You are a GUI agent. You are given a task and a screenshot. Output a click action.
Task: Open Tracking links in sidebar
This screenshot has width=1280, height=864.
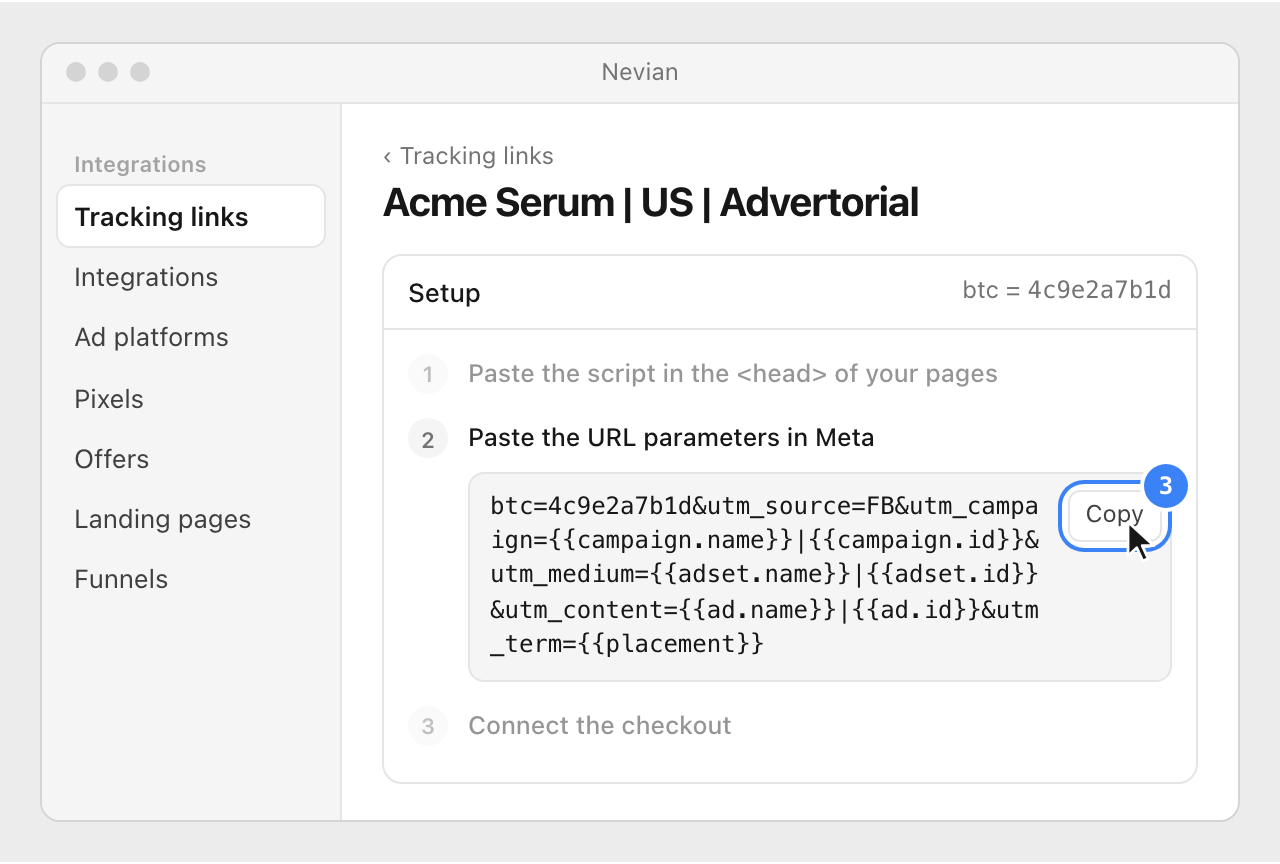click(x=191, y=217)
